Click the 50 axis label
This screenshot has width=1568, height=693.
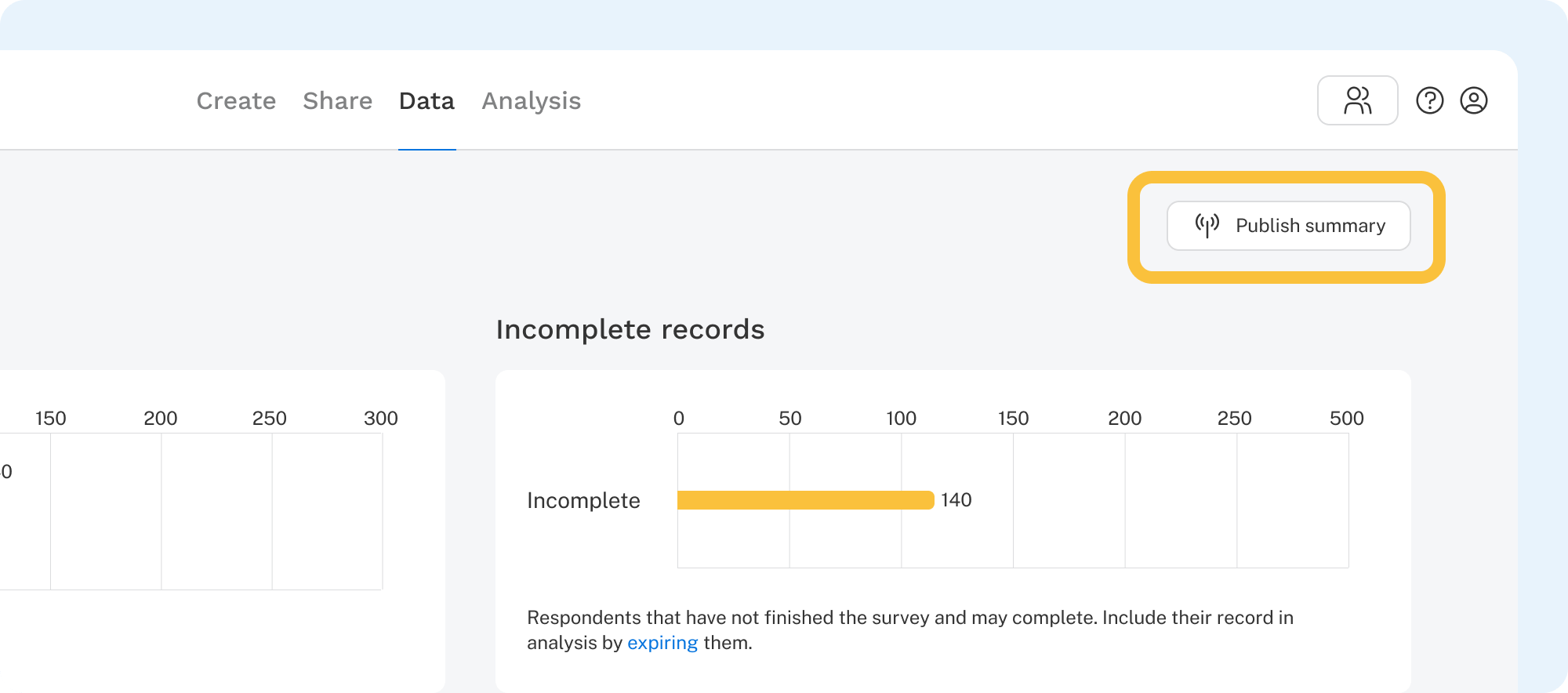(x=789, y=419)
